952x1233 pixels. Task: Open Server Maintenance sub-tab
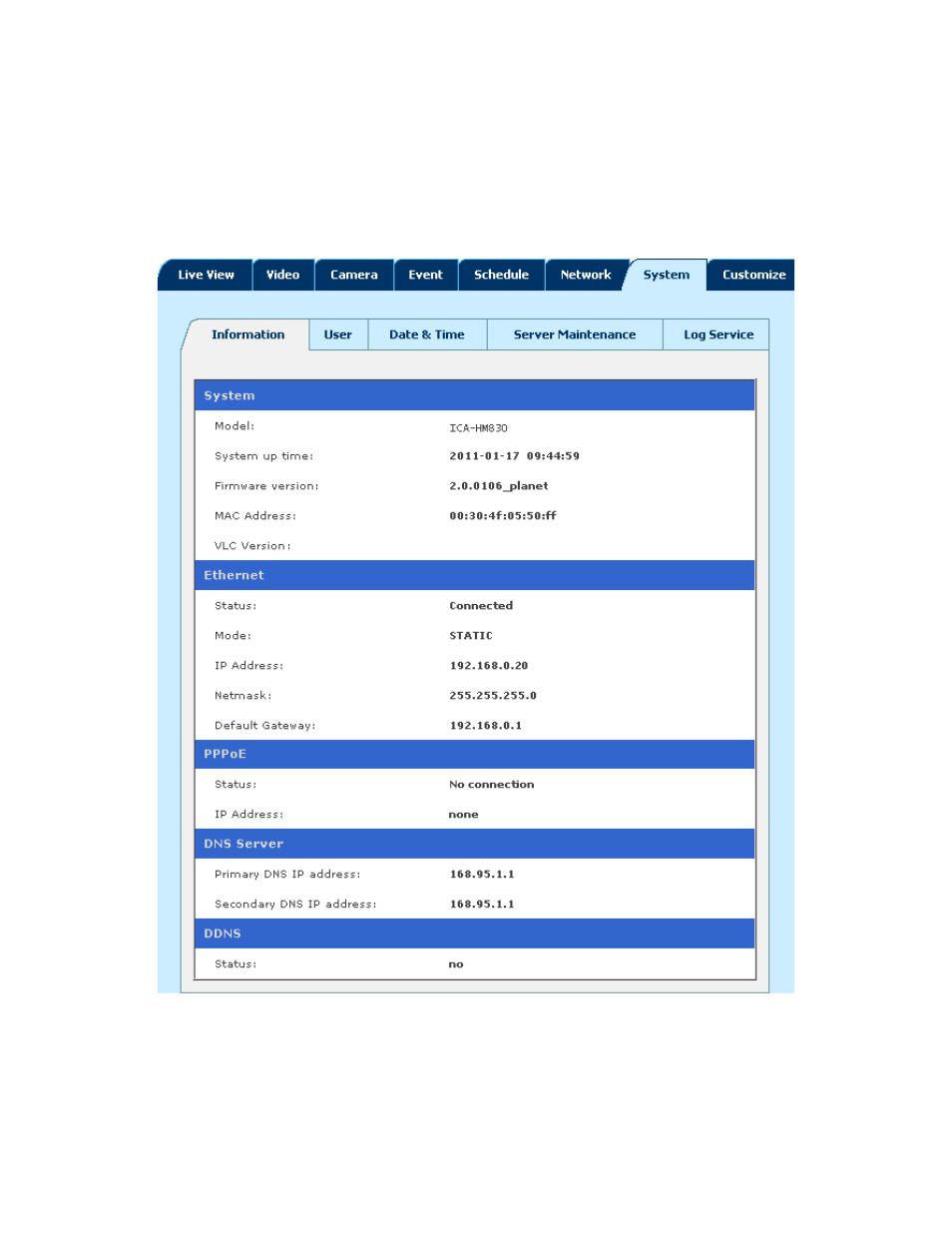click(574, 334)
